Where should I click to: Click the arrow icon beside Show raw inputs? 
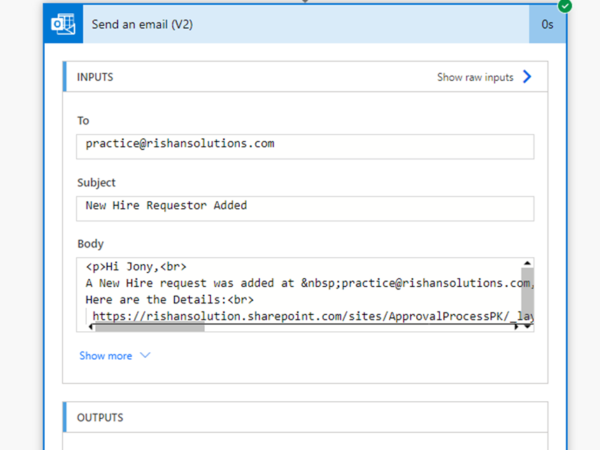(x=527, y=76)
